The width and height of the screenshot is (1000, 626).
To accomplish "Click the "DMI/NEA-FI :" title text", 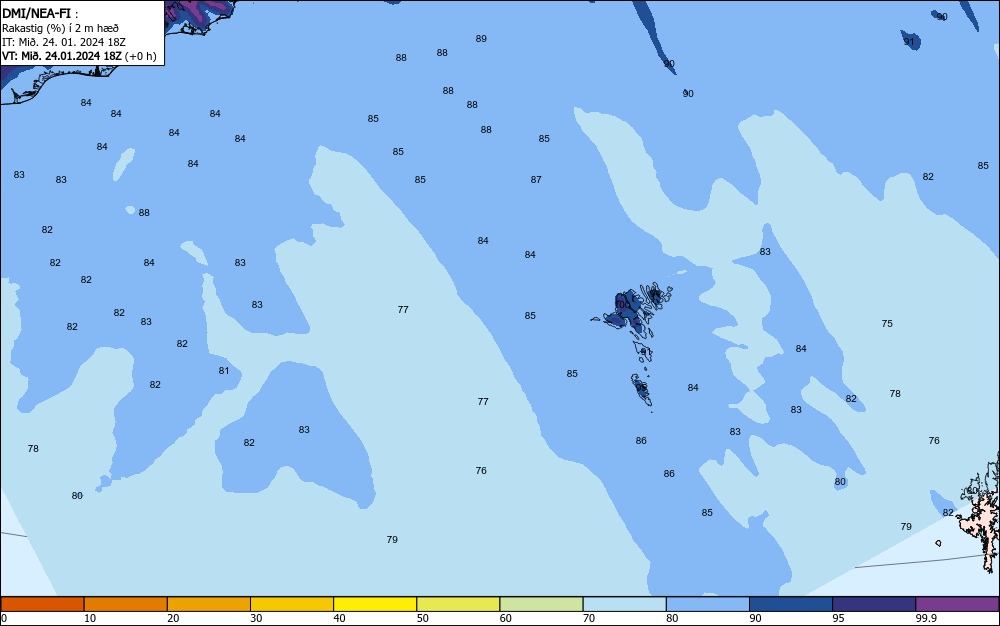I will click(x=40, y=13).
